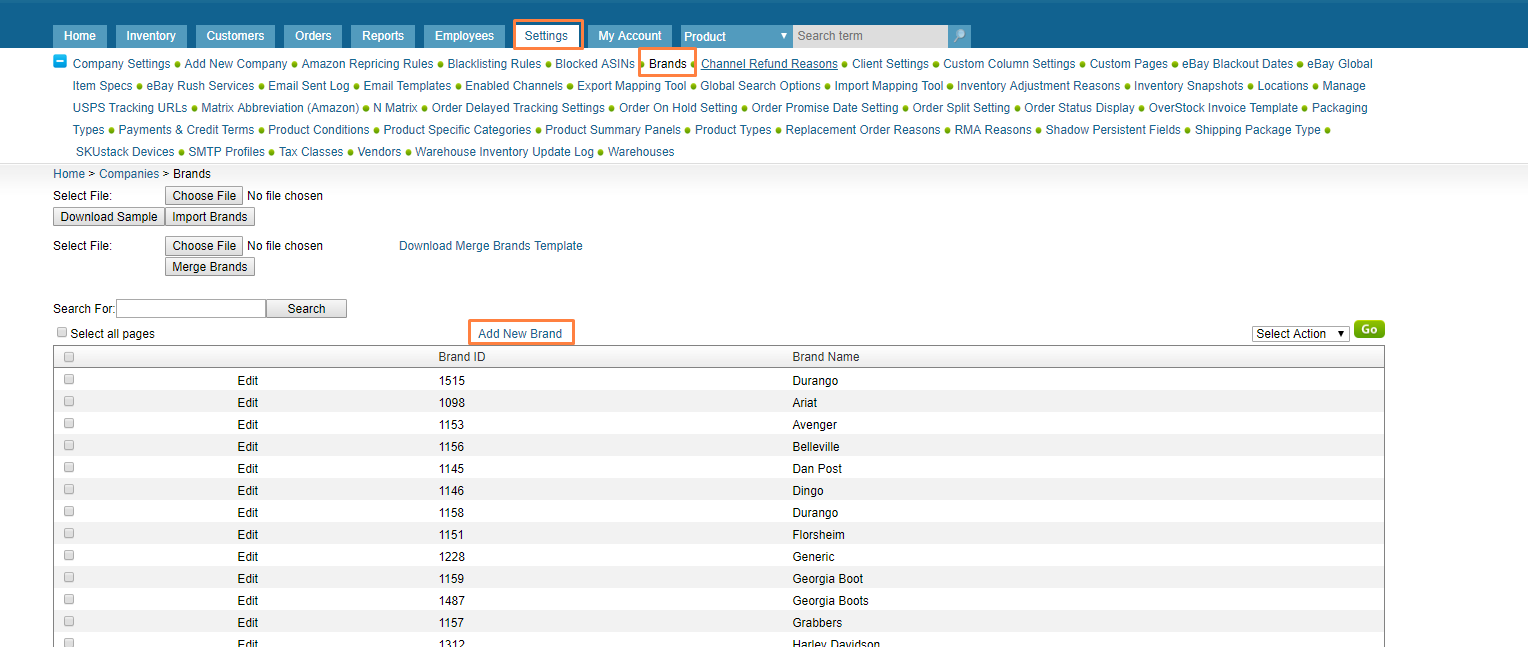The height and width of the screenshot is (647, 1528).
Task: Open Client Settings link
Action: 890,64
